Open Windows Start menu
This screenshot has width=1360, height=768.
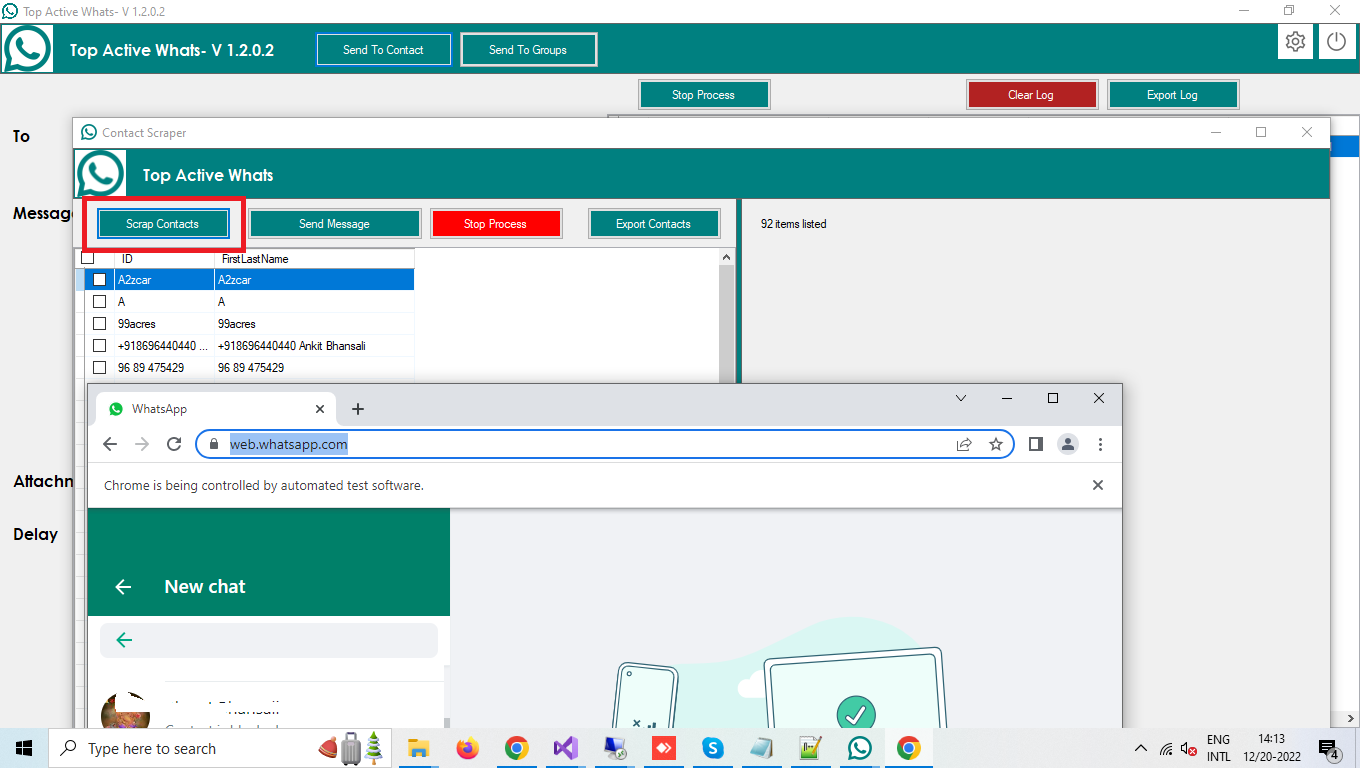[x=24, y=748]
